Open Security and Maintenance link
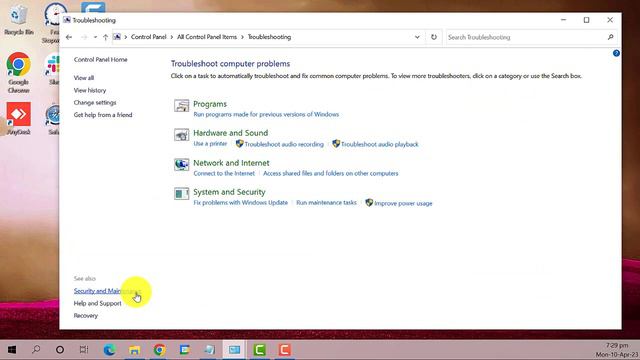Viewport: 640px width, 360px height. coord(107,291)
